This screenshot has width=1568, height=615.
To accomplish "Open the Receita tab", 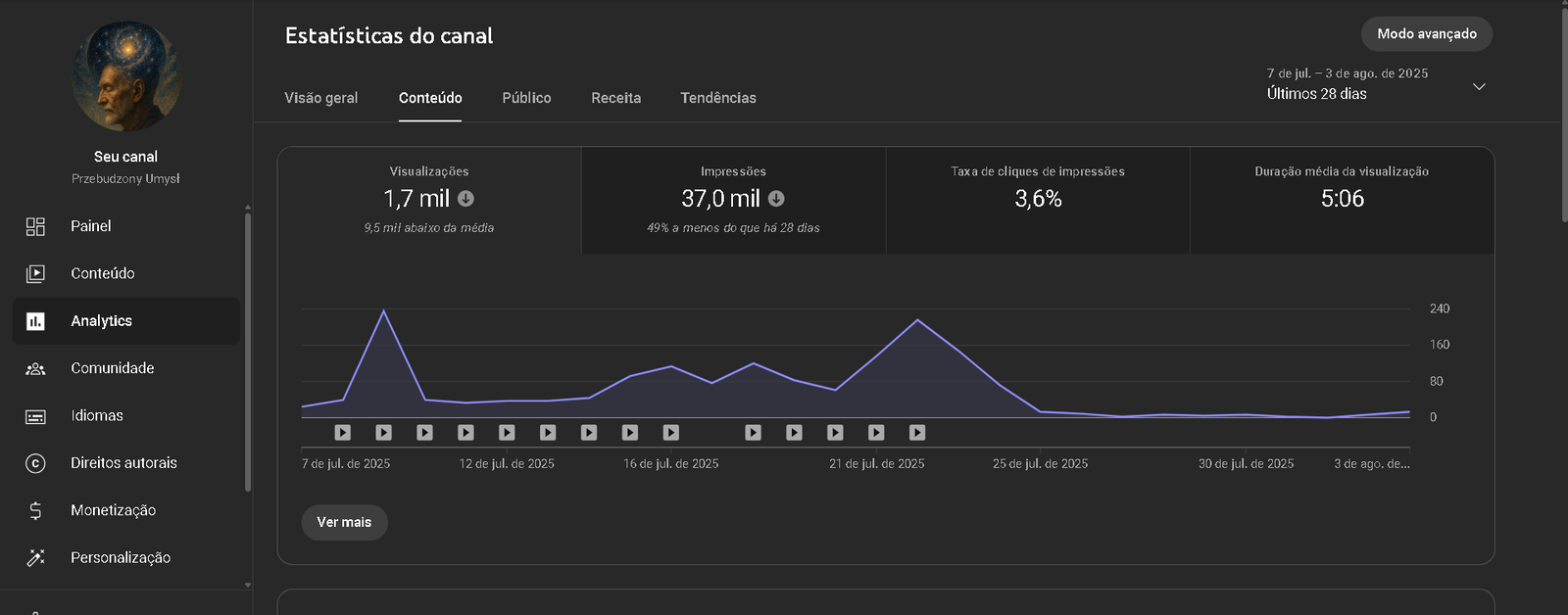I will (x=616, y=98).
